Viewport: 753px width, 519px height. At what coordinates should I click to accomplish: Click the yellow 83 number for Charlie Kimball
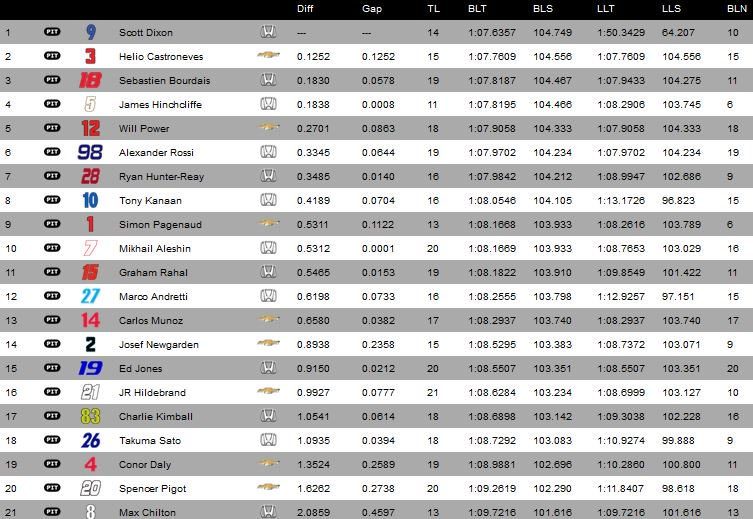(x=90, y=416)
